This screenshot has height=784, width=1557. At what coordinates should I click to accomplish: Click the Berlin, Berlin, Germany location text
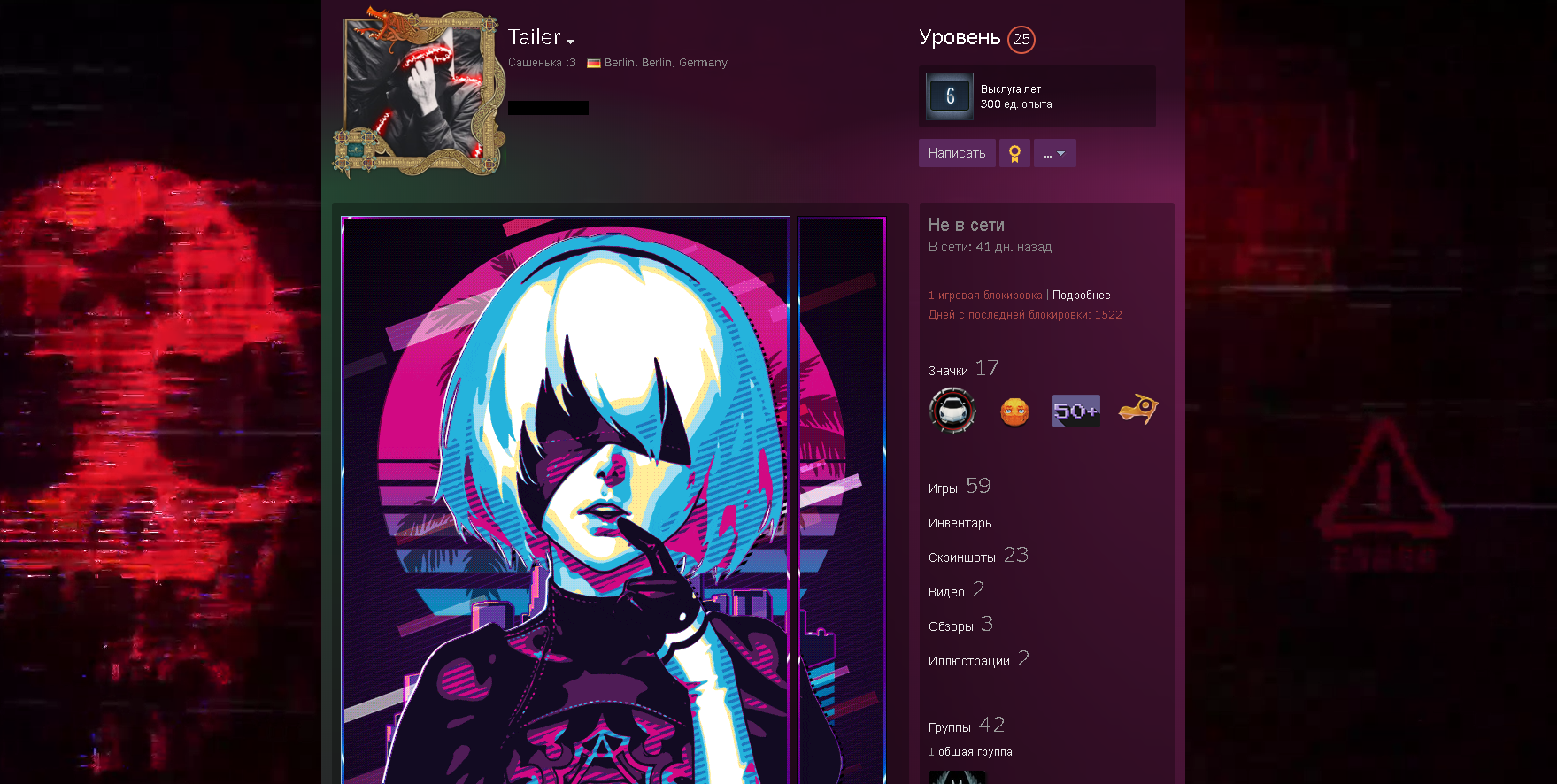tap(666, 63)
